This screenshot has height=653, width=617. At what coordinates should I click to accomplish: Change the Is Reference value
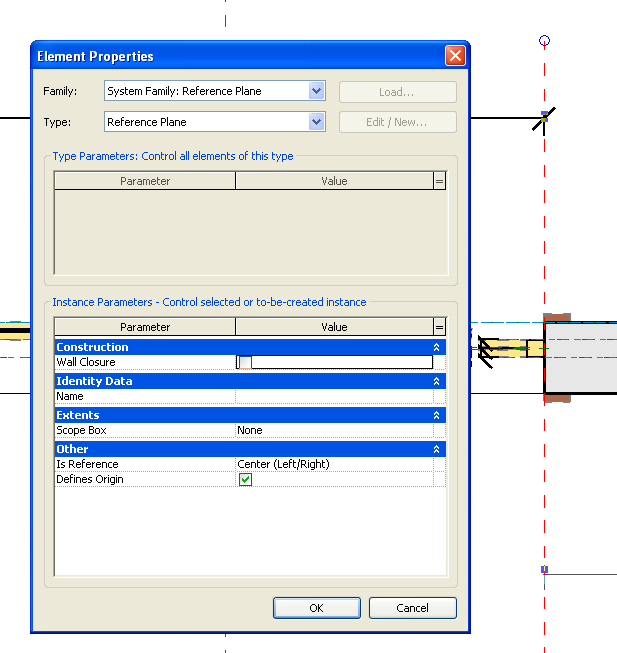point(333,465)
